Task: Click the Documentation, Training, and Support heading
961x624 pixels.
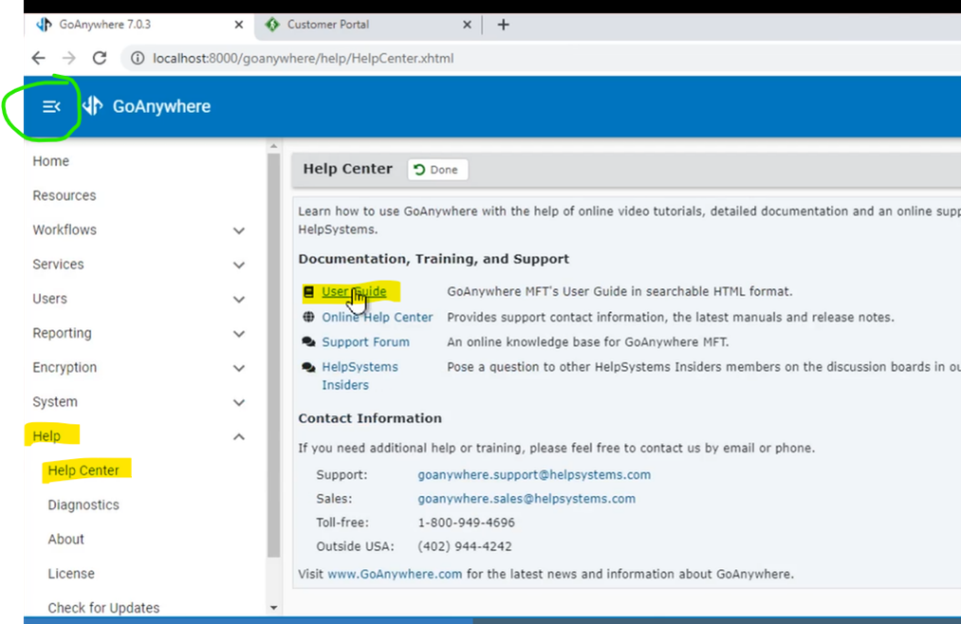Action: tap(434, 259)
